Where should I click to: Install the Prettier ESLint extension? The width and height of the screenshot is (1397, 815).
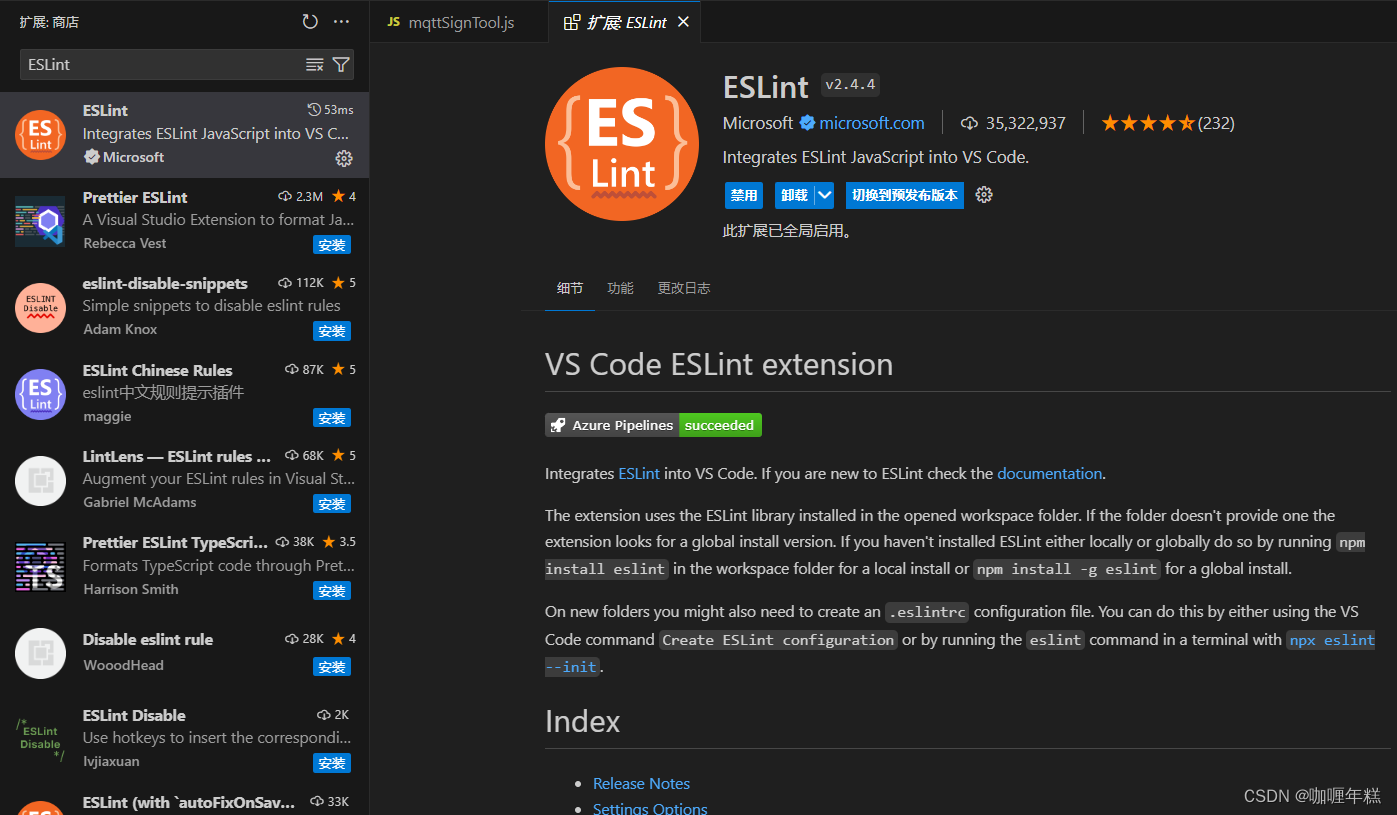click(x=332, y=244)
